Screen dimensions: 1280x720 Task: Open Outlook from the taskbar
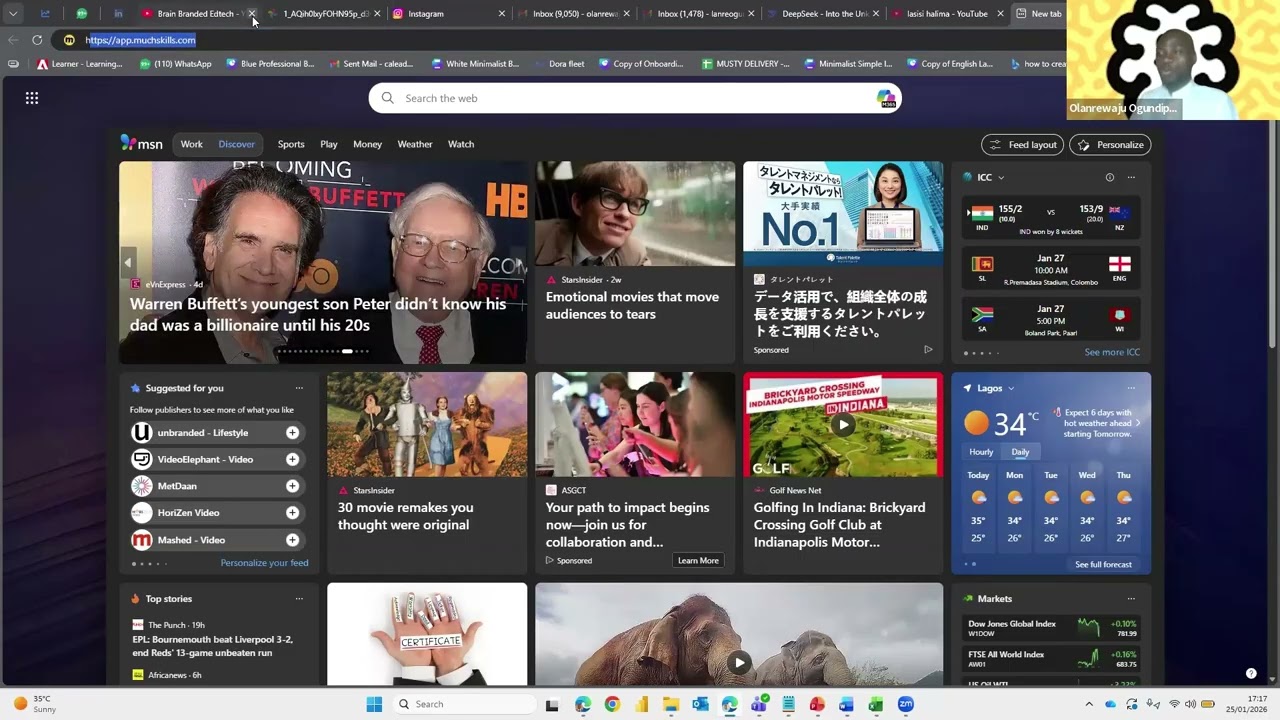(700, 704)
